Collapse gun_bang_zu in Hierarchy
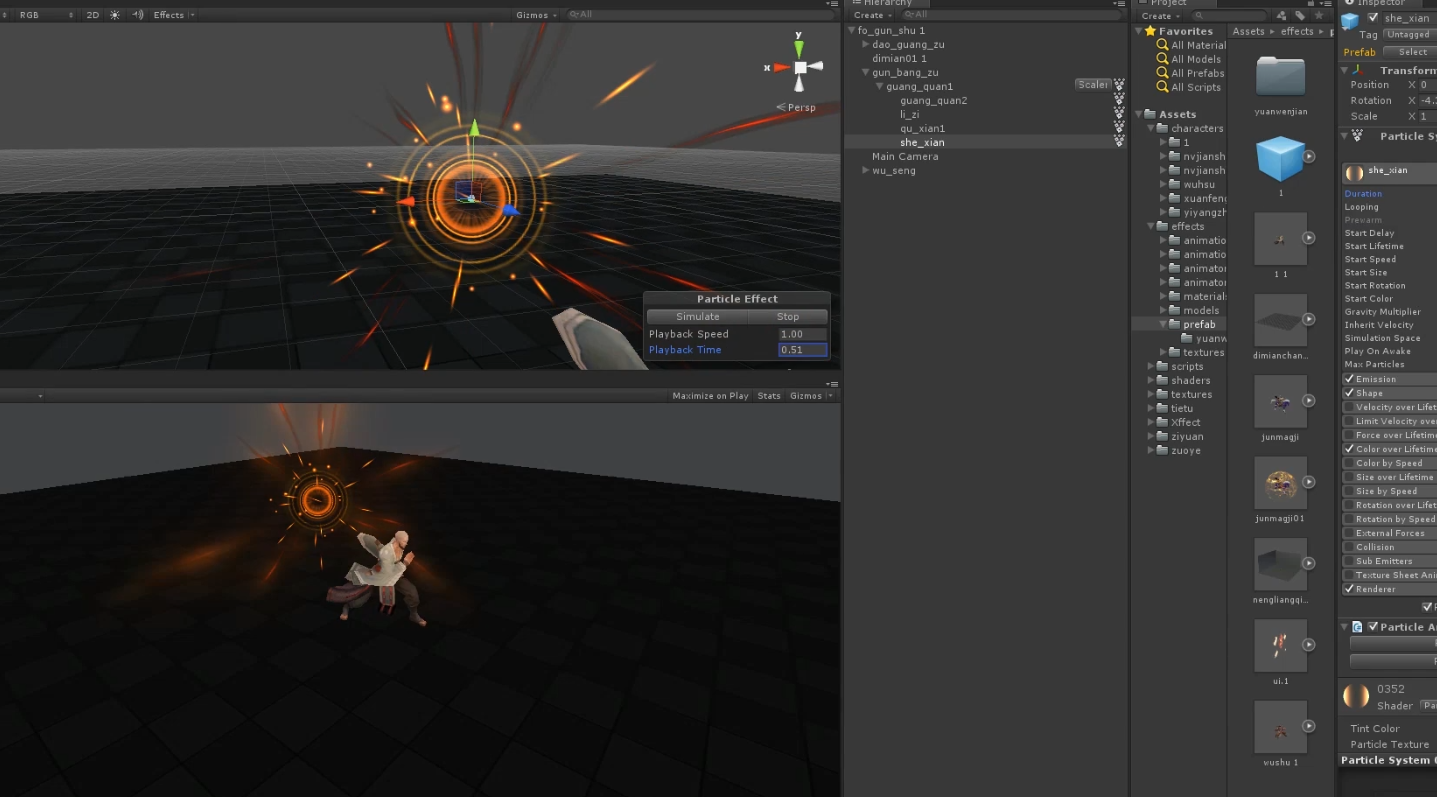1437x797 pixels. tap(866, 72)
